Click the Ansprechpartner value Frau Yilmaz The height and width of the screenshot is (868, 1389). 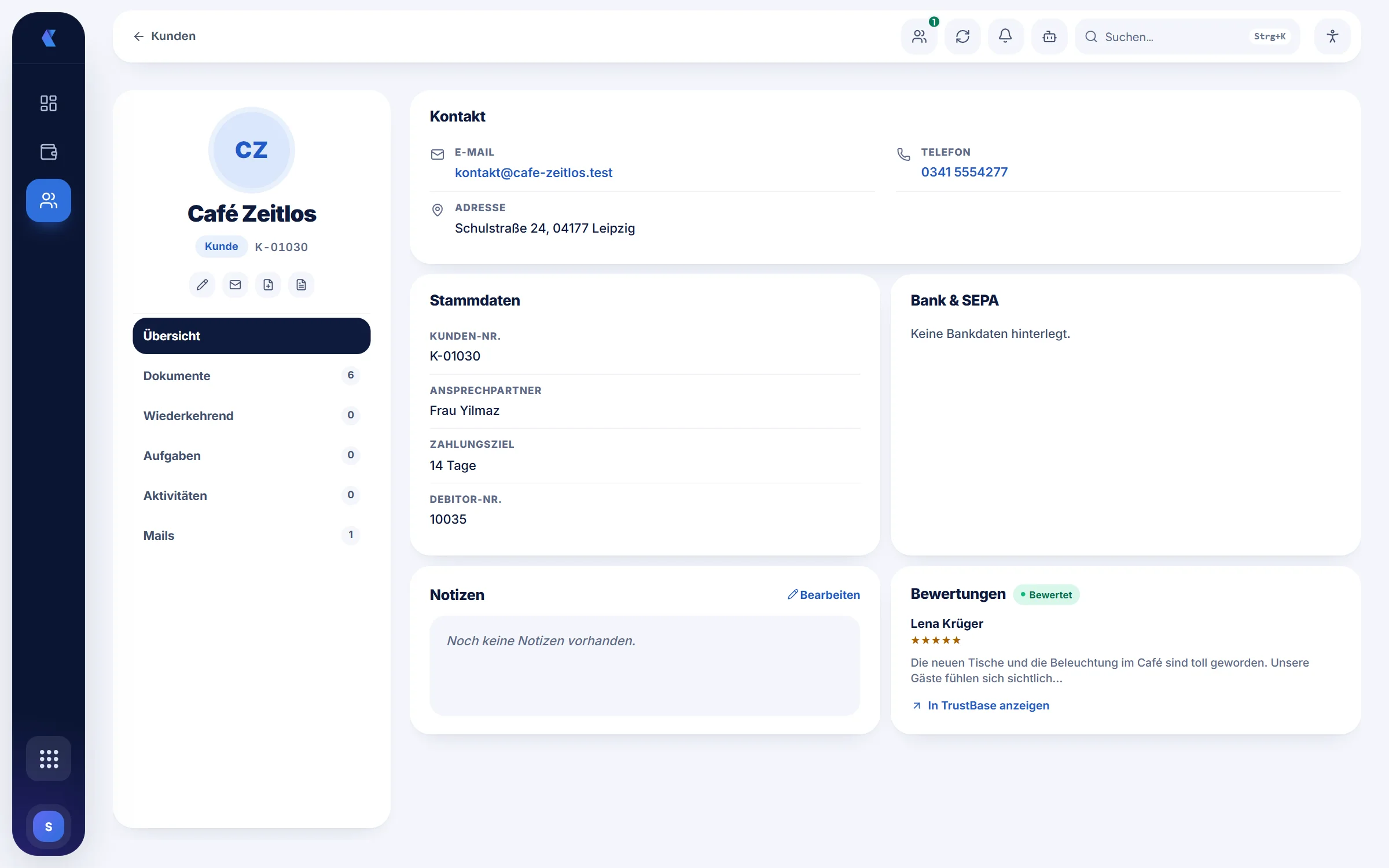(464, 410)
